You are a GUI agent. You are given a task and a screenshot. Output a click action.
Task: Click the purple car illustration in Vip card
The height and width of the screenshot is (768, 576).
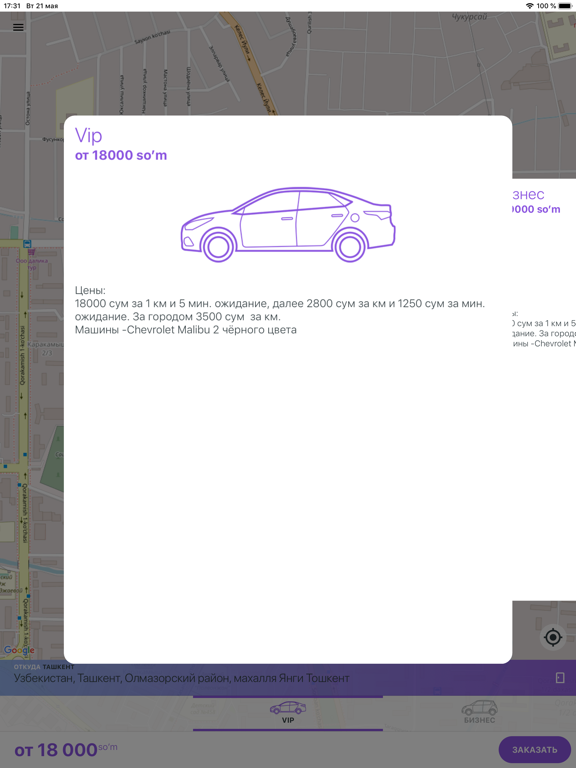[x=288, y=224]
